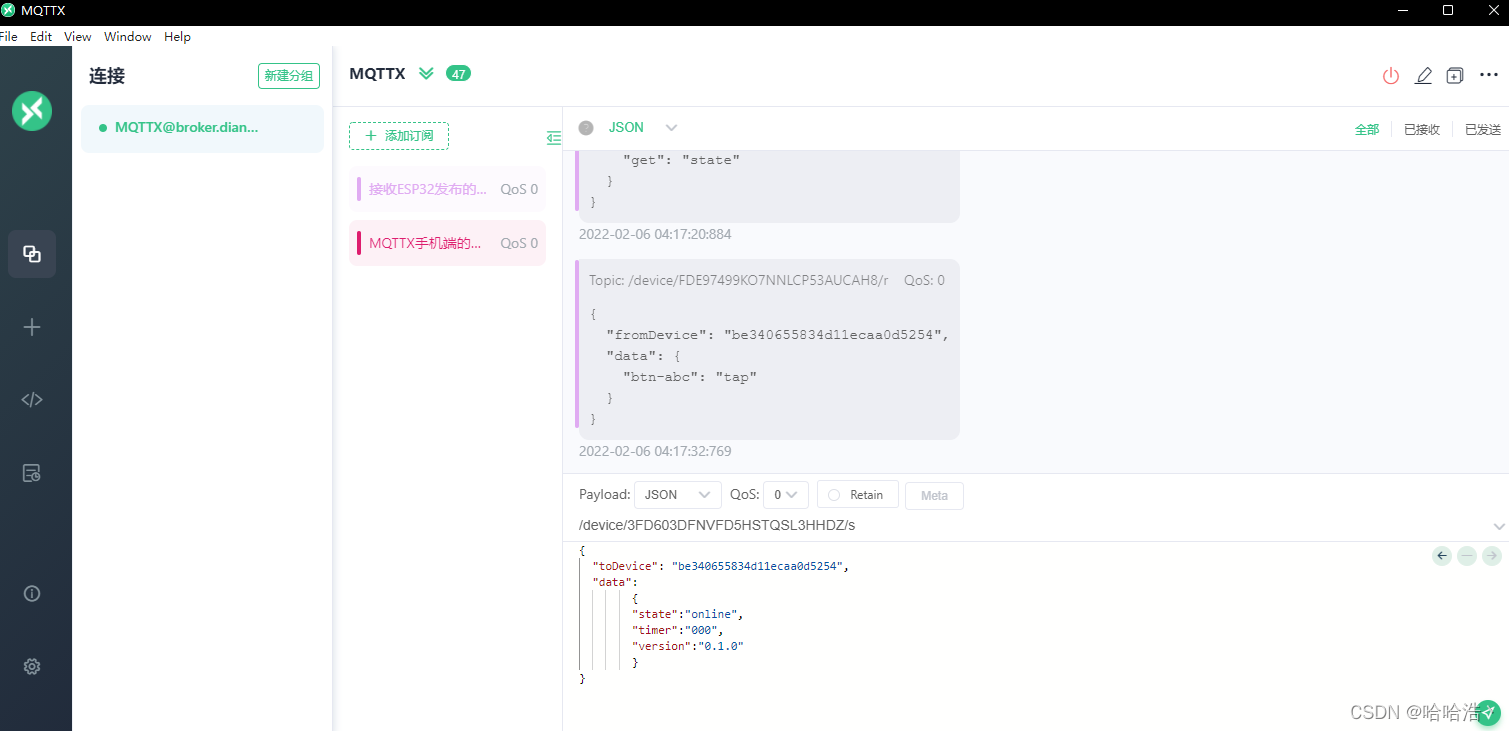
Task: Click the pink color bar of MQTTX手机端 subscription
Action: 359,243
